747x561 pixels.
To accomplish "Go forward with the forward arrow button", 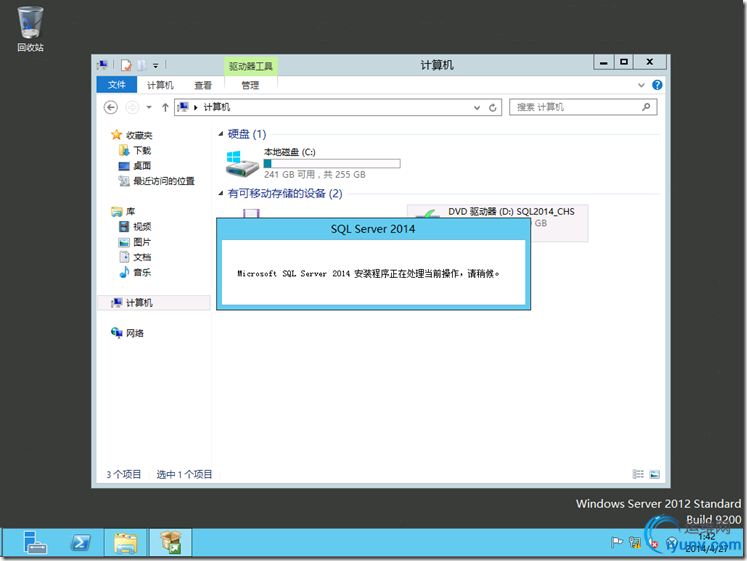I will (132, 108).
